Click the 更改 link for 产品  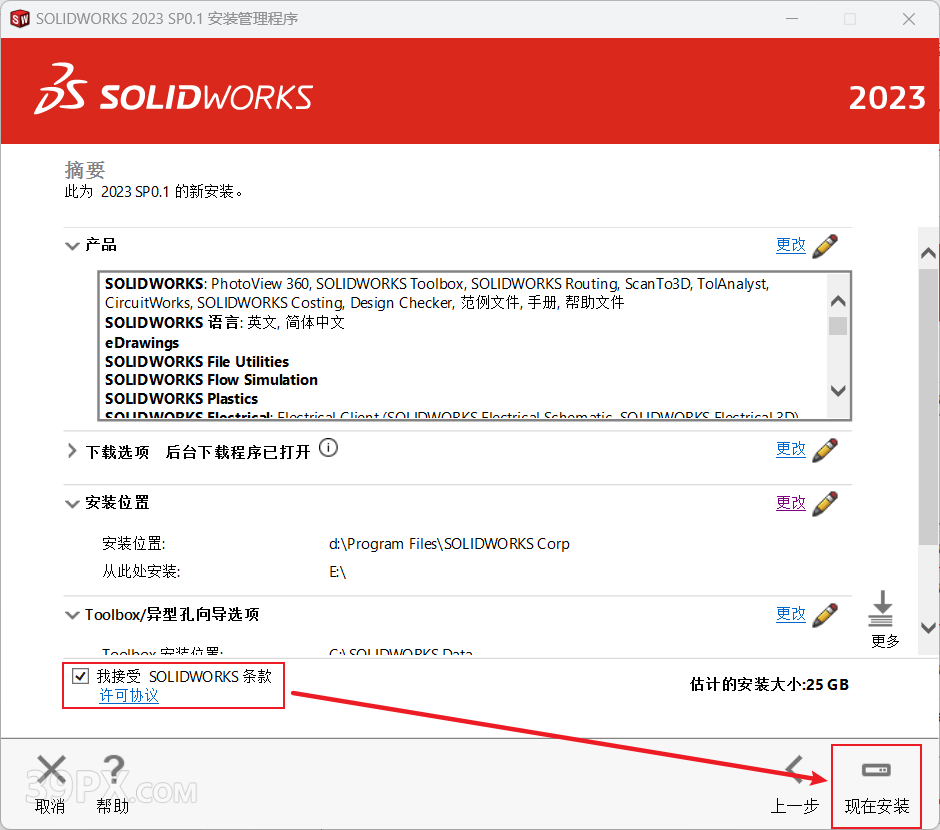(790, 245)
